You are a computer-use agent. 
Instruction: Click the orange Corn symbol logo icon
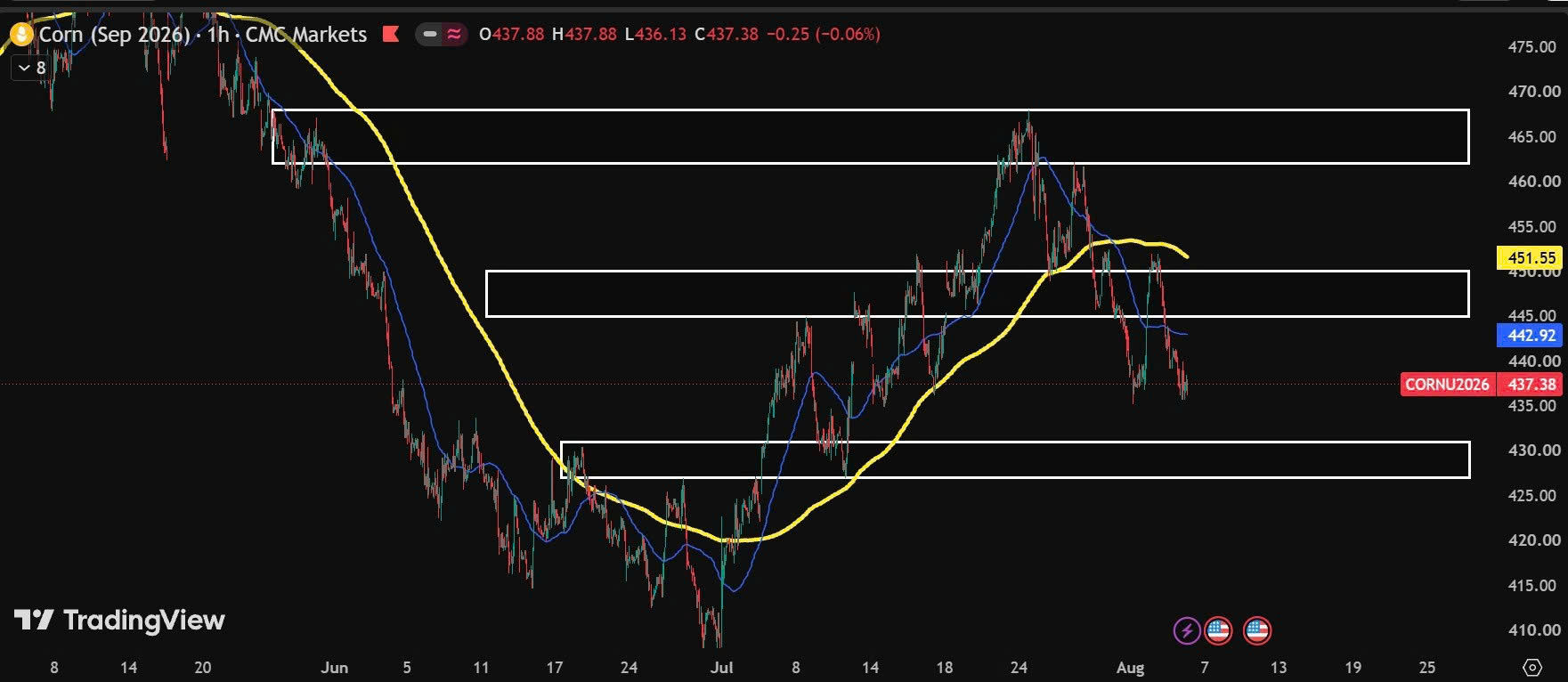pos(21,35)
